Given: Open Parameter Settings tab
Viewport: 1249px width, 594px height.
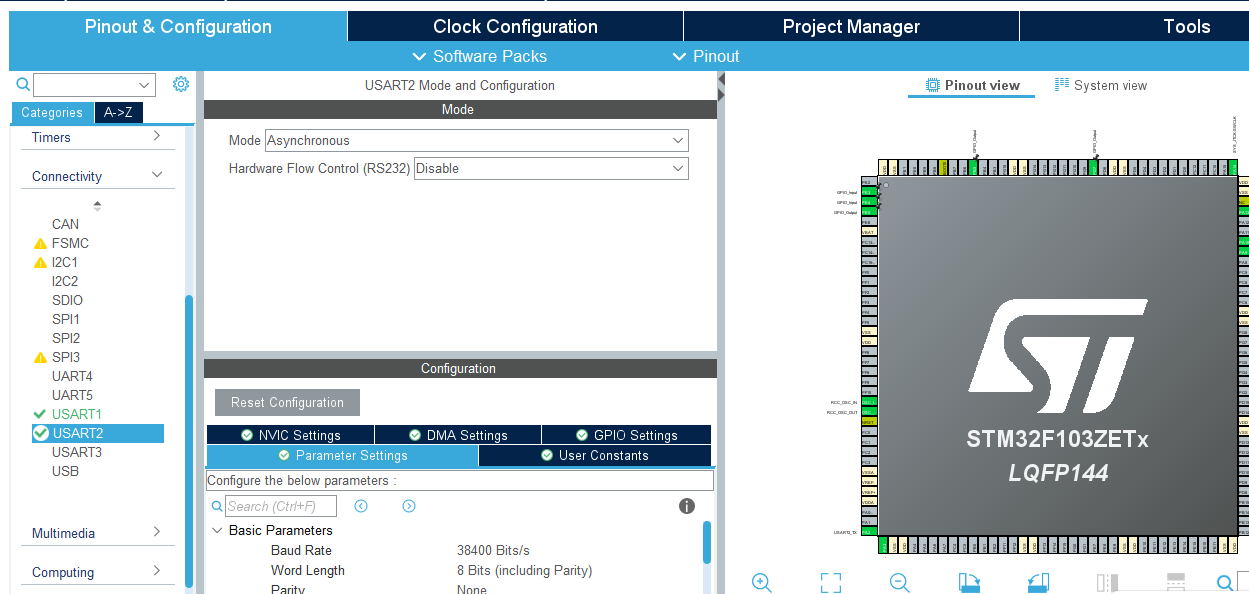Looking at the screenshot, I should (x=342, y=455).
